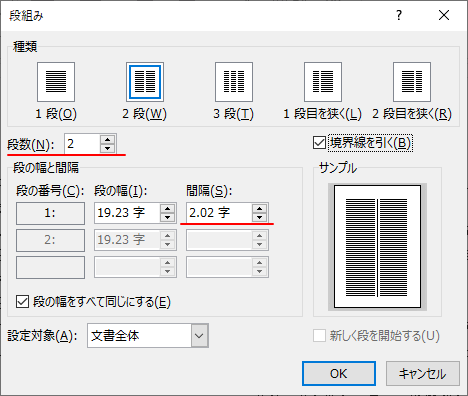The width and height of the screenshot is (468, 396).
Task: Click the 2.02 字 spacing field
Action: point(219,213)
